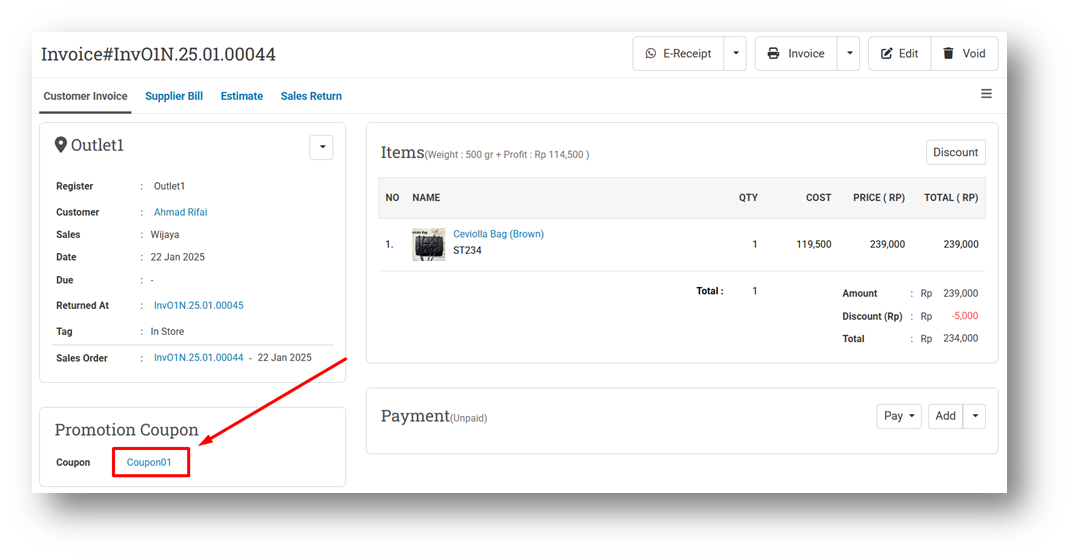Image resolution: width=1072 pixels, height=558 pixels.
Task: Open the hamburger menu icon
Action: pos(986,94)
